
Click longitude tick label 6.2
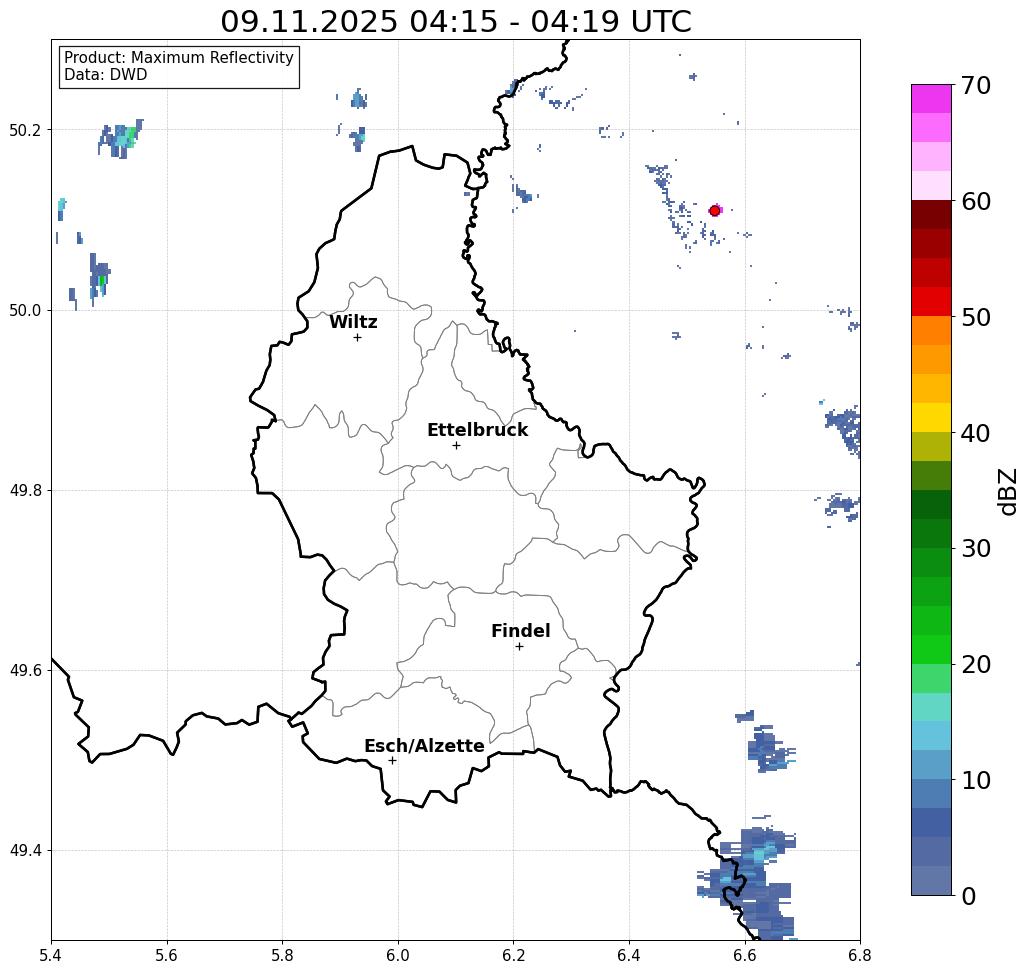coord(513,955)
